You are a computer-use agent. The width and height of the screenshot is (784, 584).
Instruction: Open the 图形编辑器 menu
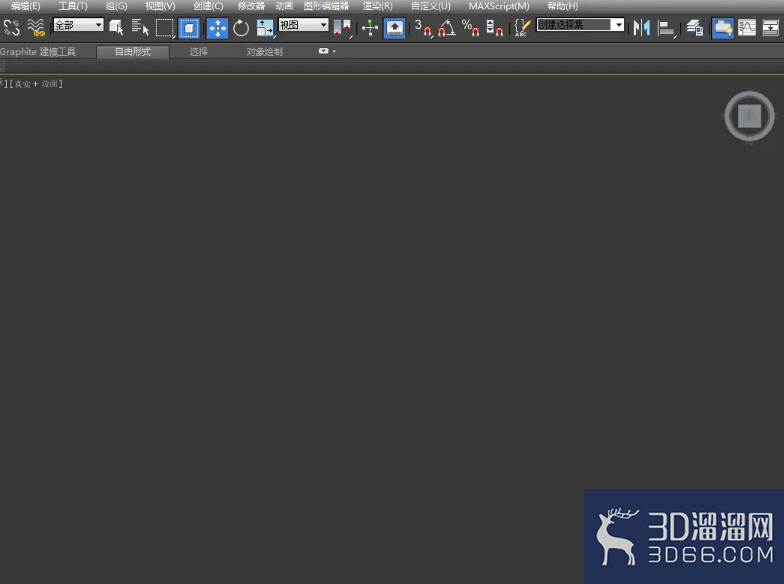[x=326, y=6]
